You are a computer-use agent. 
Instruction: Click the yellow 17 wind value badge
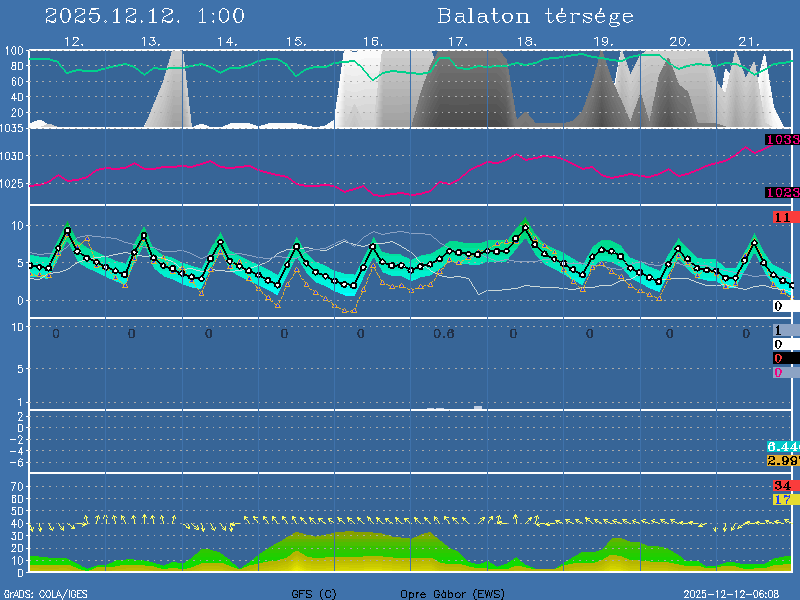click(782, 499)
